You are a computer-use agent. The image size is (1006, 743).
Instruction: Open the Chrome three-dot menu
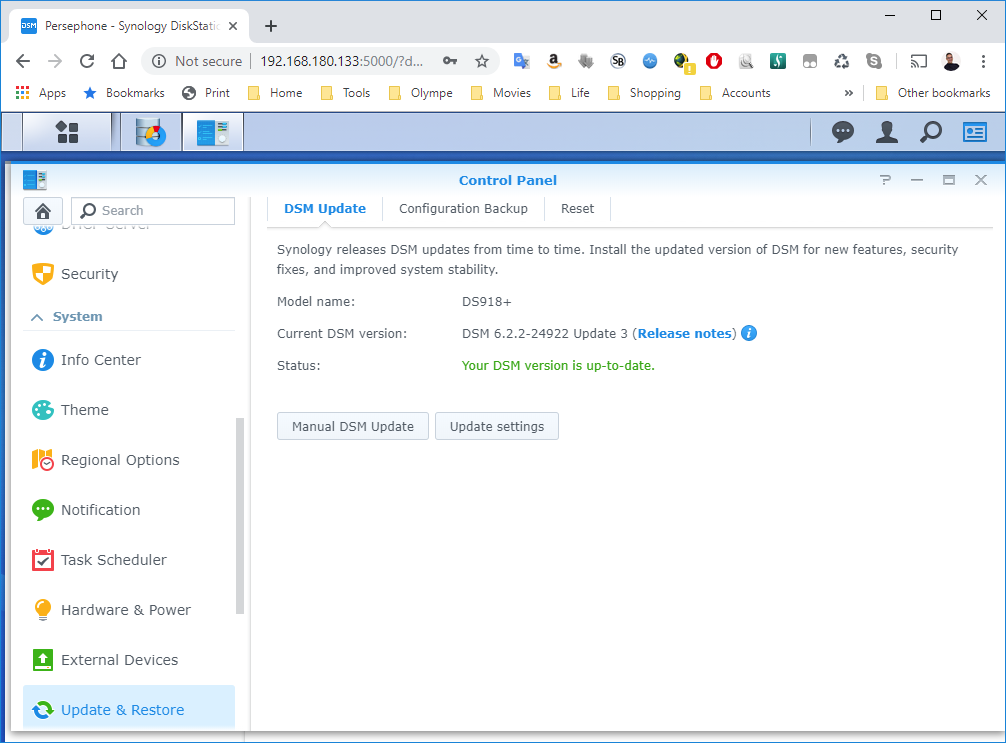983,62
